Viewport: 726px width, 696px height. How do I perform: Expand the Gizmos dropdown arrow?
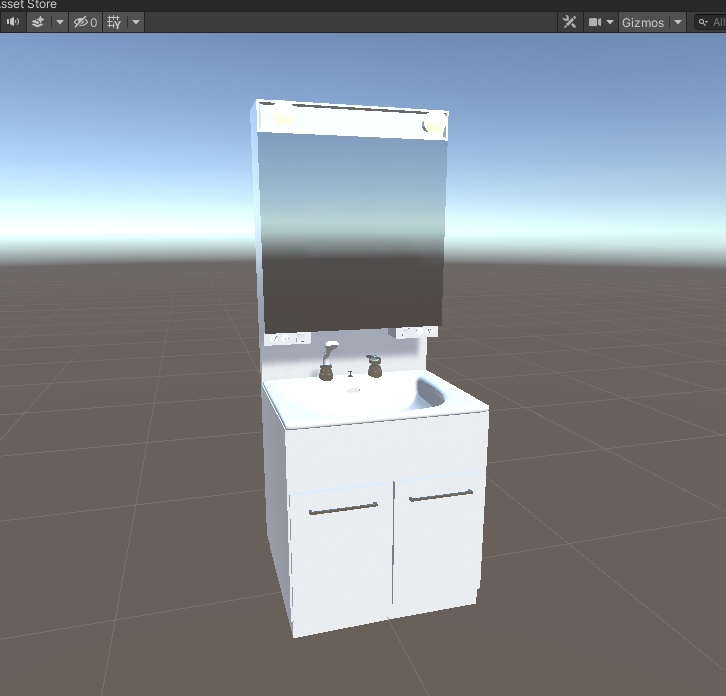[x=678, y=22]
